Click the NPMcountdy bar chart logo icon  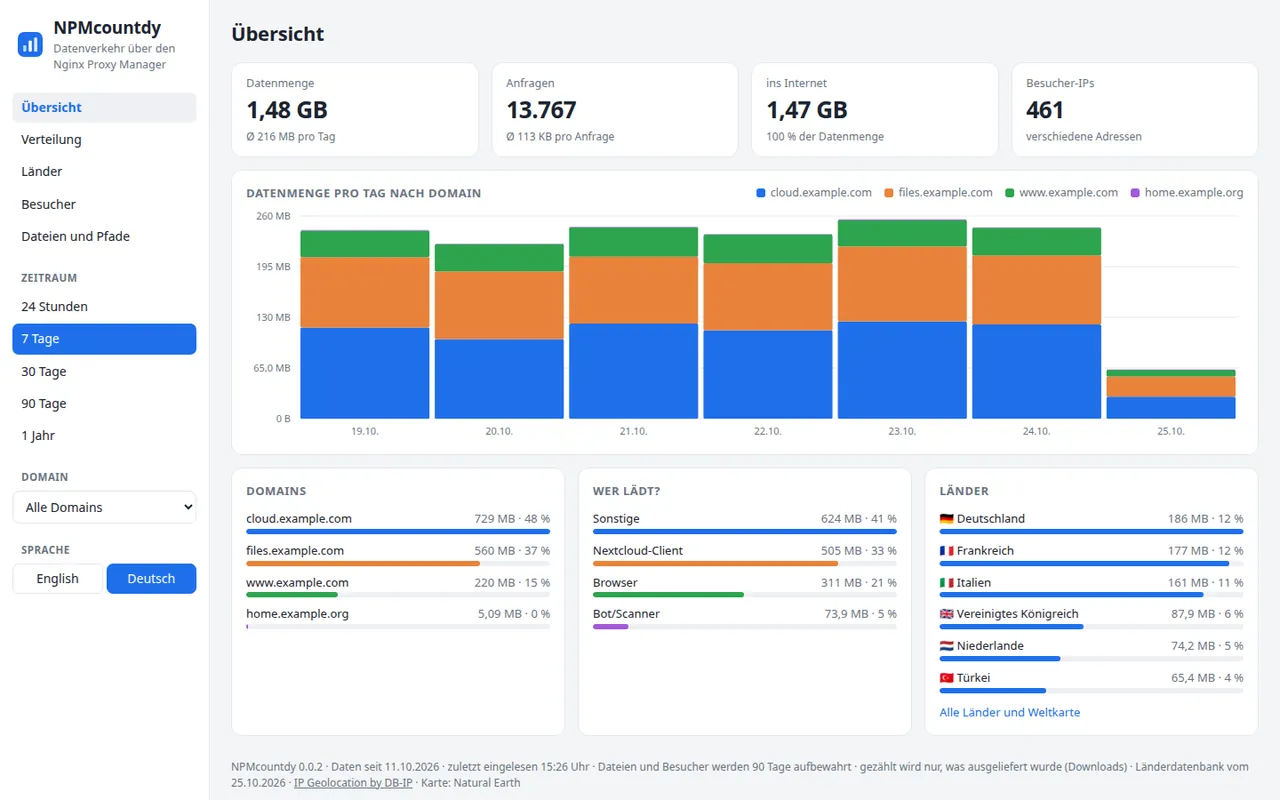click(x=30, y=44)
